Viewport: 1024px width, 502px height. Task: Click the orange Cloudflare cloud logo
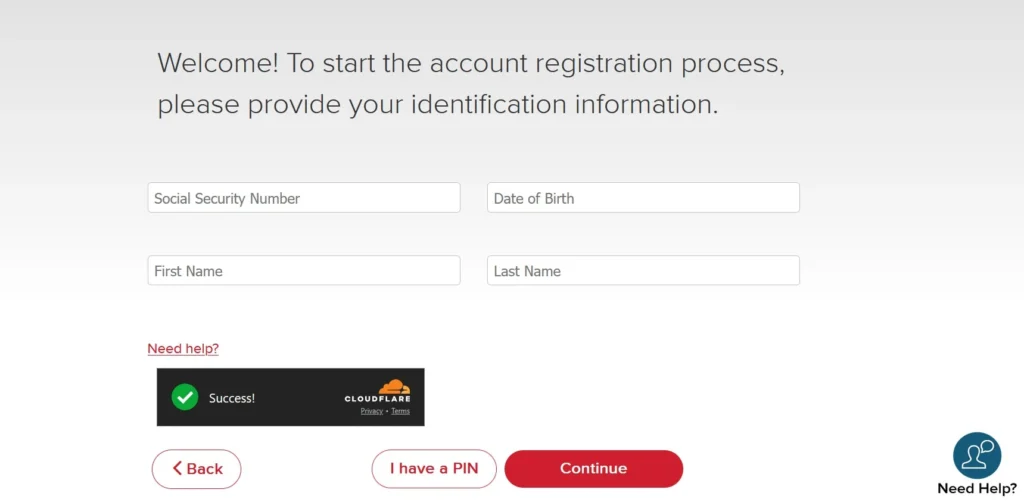pyautogui.click(x=393, y=386)
